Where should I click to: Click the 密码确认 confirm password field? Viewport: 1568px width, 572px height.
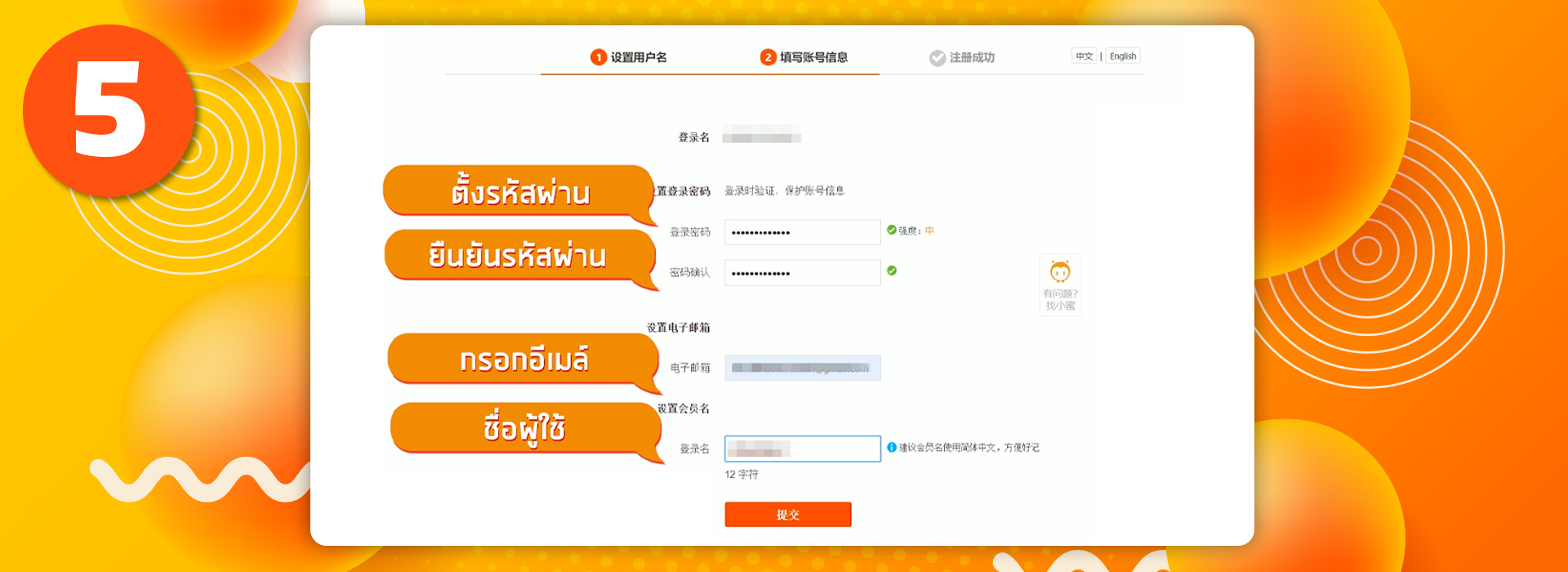click(x=803, y=273)
